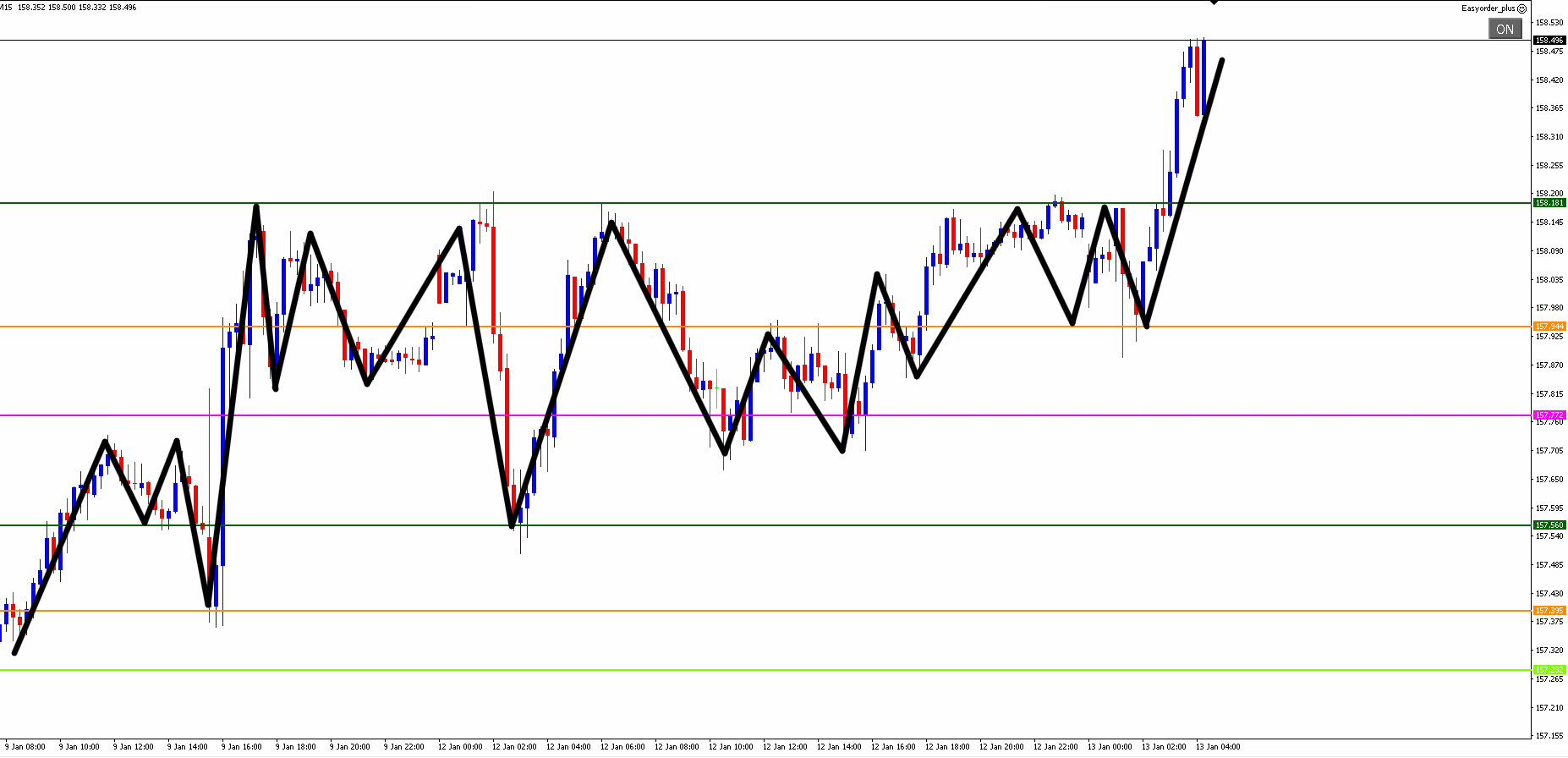The width and height of the screenshot is (1568, 758).
Task: Select the black current price tag 158.496
Action: point(1549,41)
